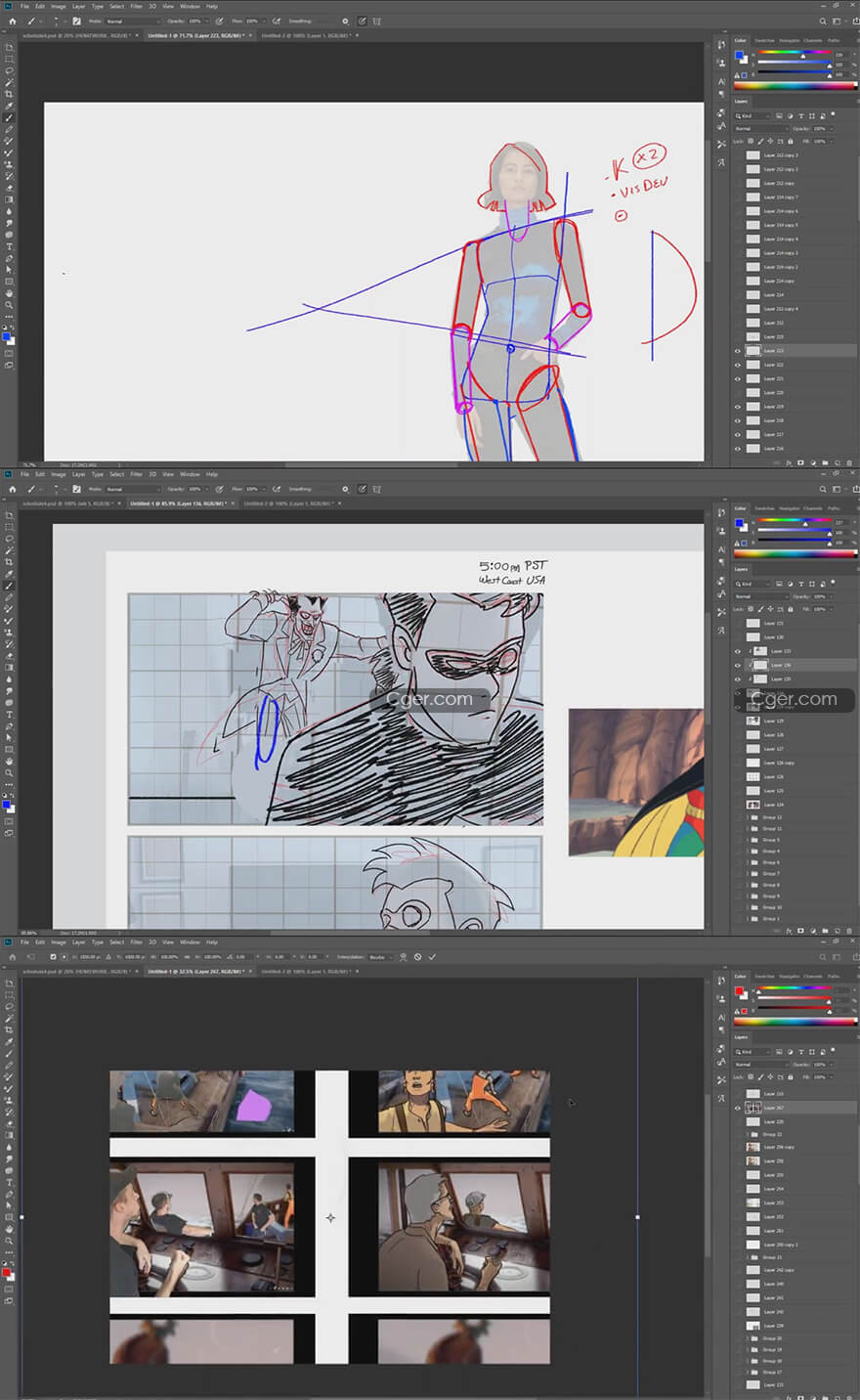Hide Layer 216 in top window
The image size is (860, 1400).
pos(738,449)
